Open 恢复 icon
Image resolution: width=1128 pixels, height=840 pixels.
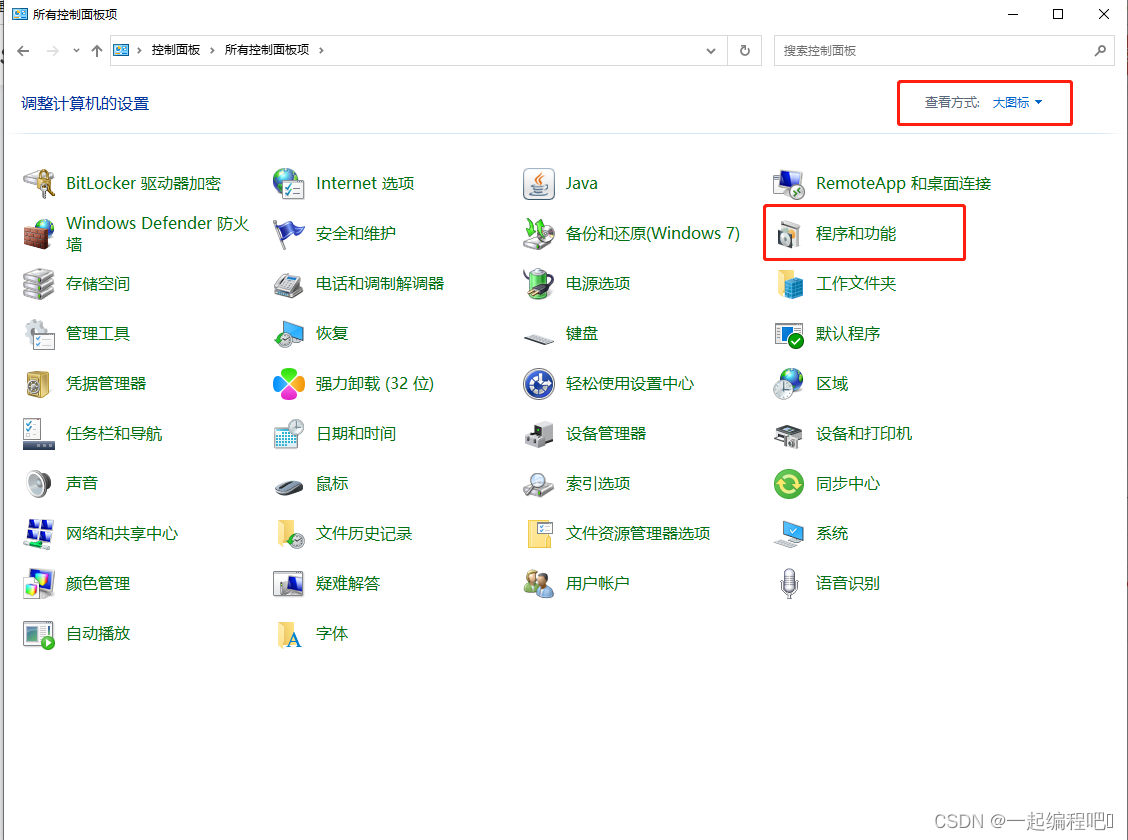(x=288, y=334)
